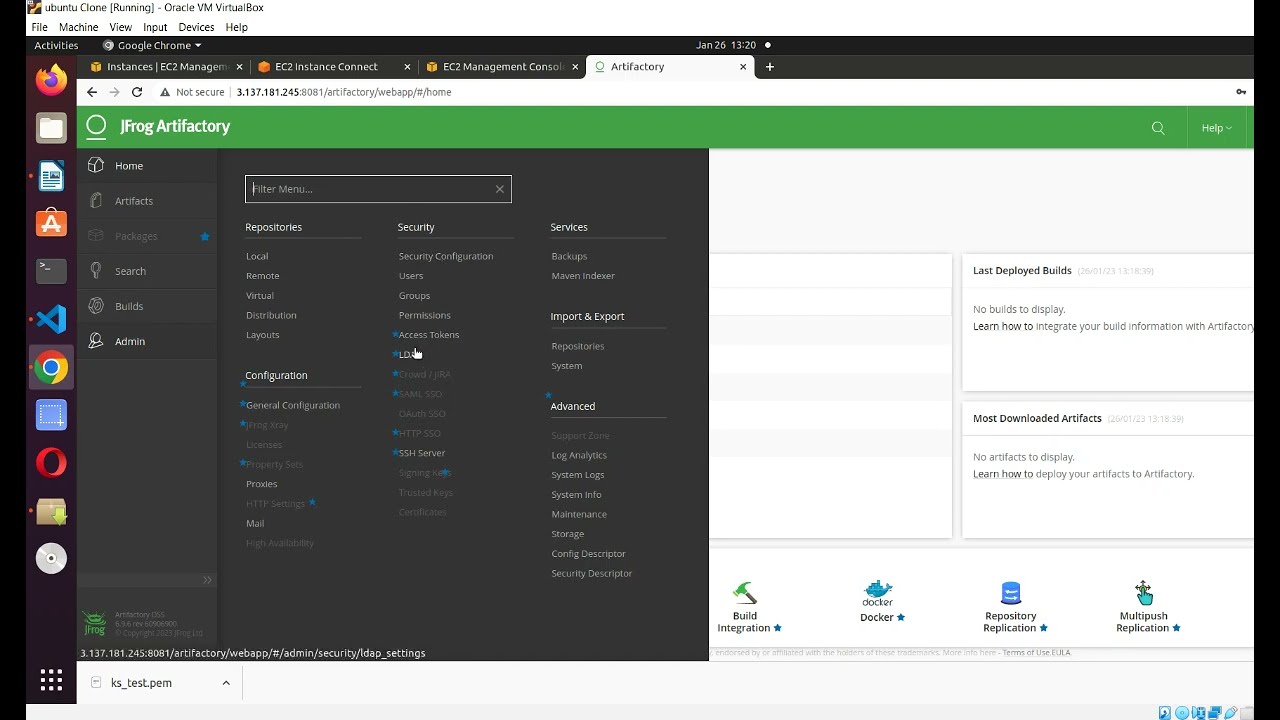Switch to the EC2 Management Console tab
Viewport: 1280px width, 720px height.
[502, 67]
